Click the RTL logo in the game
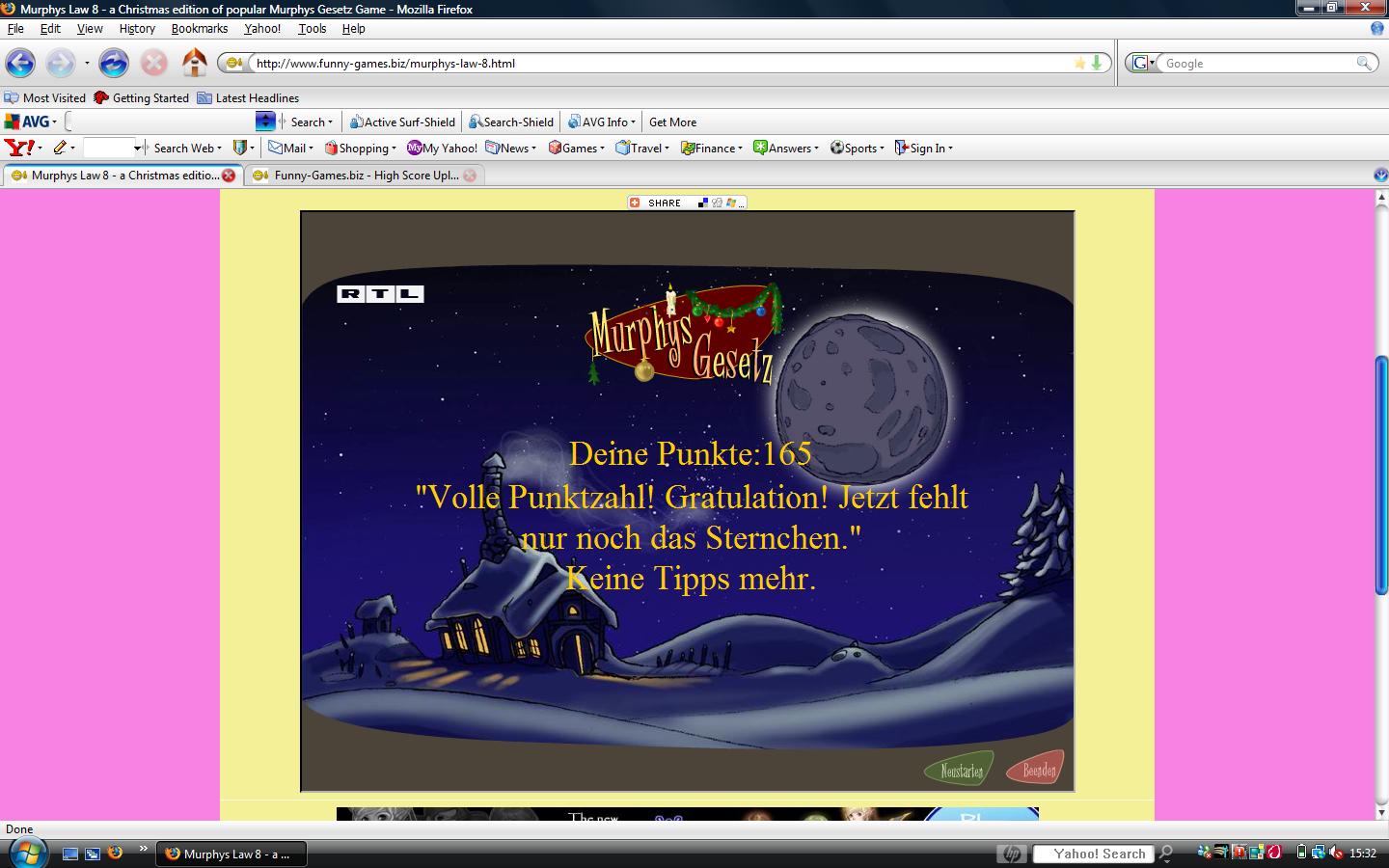Screen dimensions: 1389x868 pos(383,293)
